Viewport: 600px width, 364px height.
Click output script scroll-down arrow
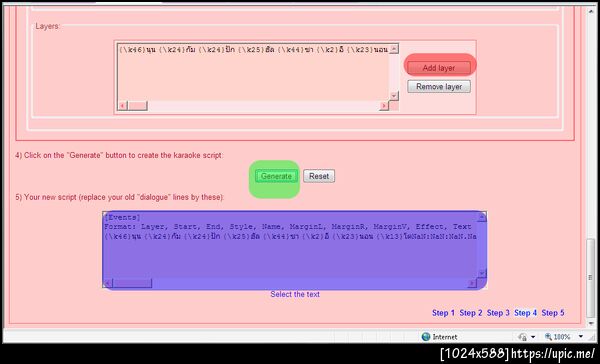(482, 273)
